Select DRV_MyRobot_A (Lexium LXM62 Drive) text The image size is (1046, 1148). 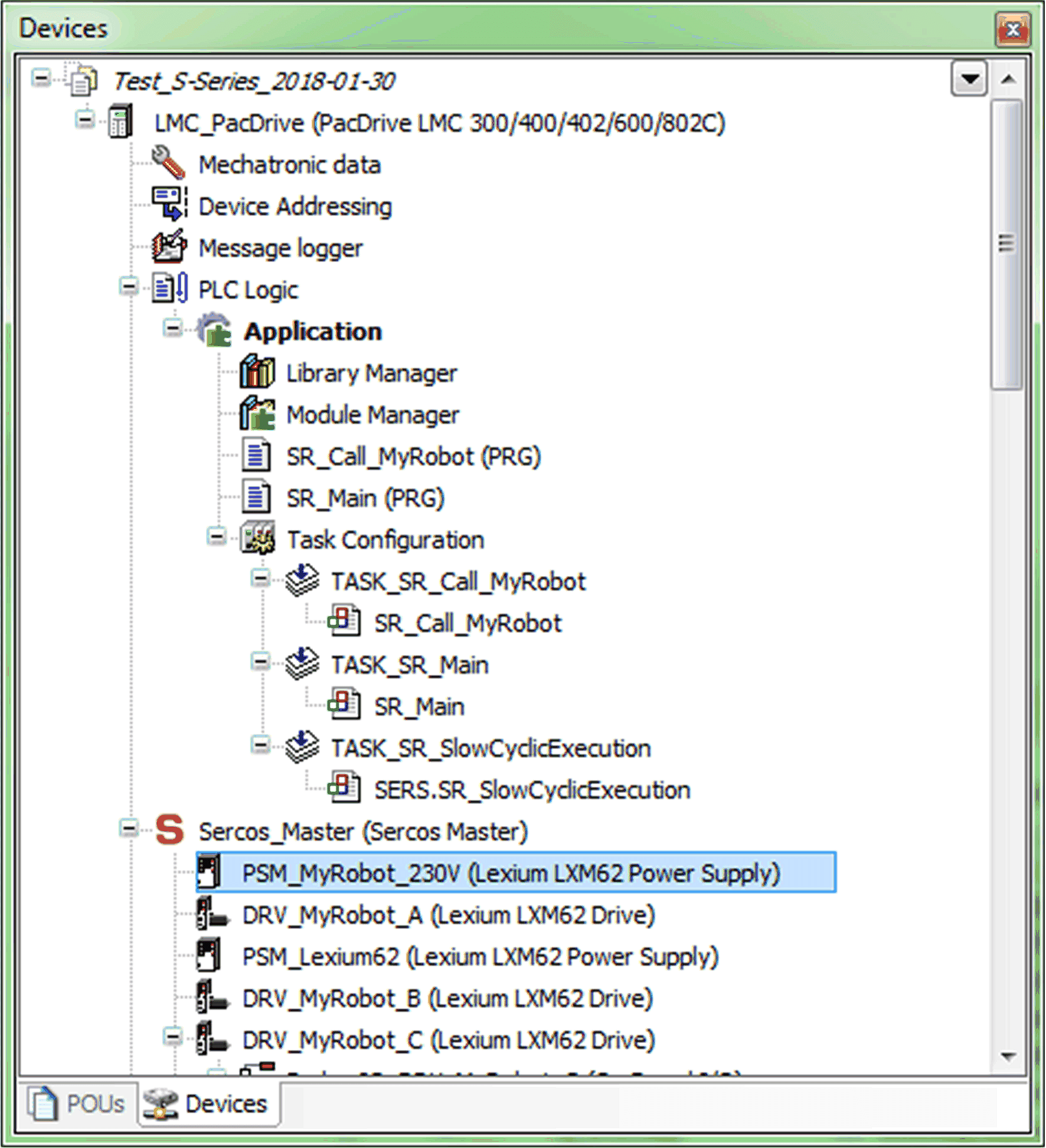(x=449, y=914)
